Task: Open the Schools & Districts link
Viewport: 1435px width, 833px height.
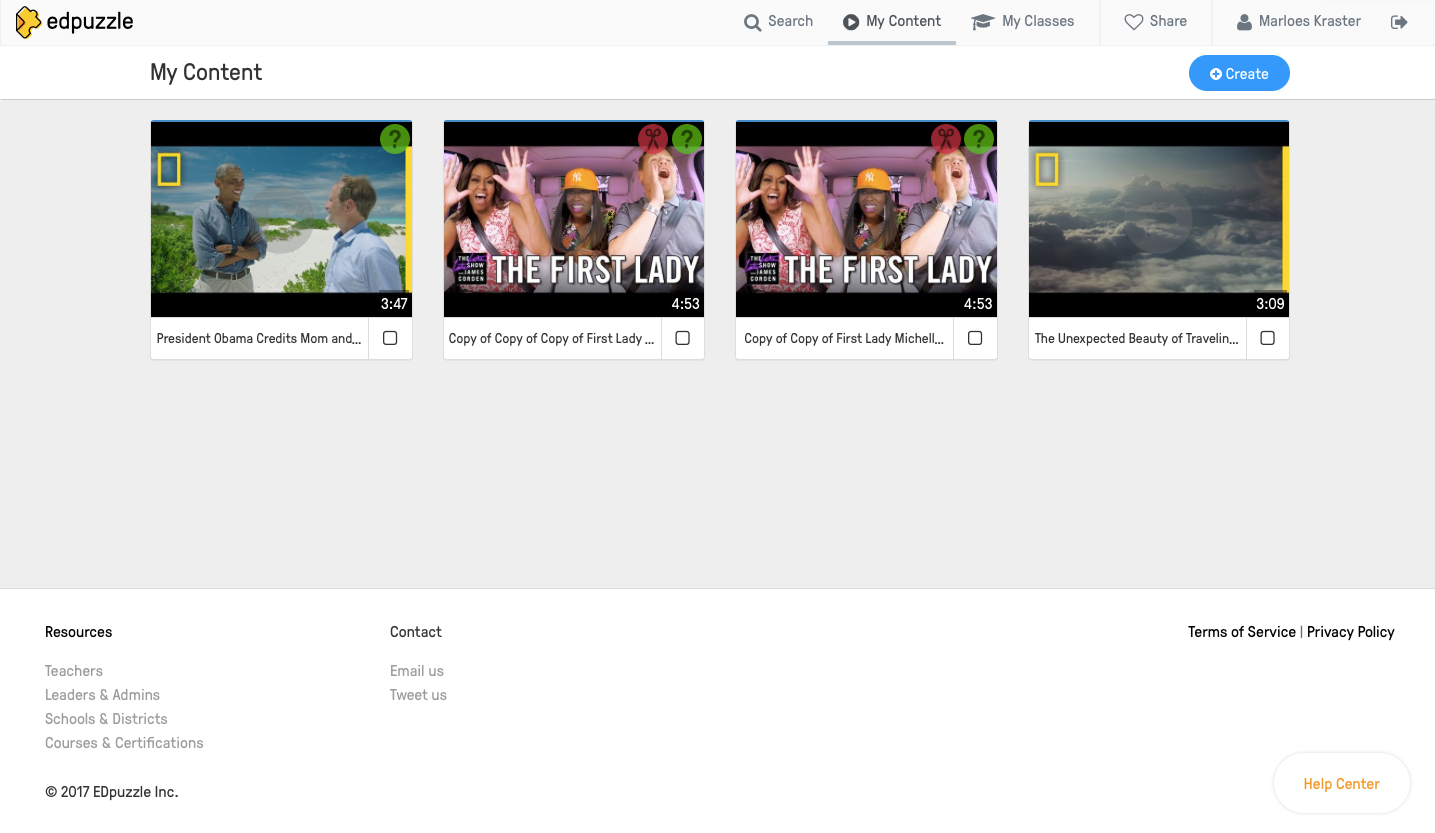Action: tap(106, 719)
